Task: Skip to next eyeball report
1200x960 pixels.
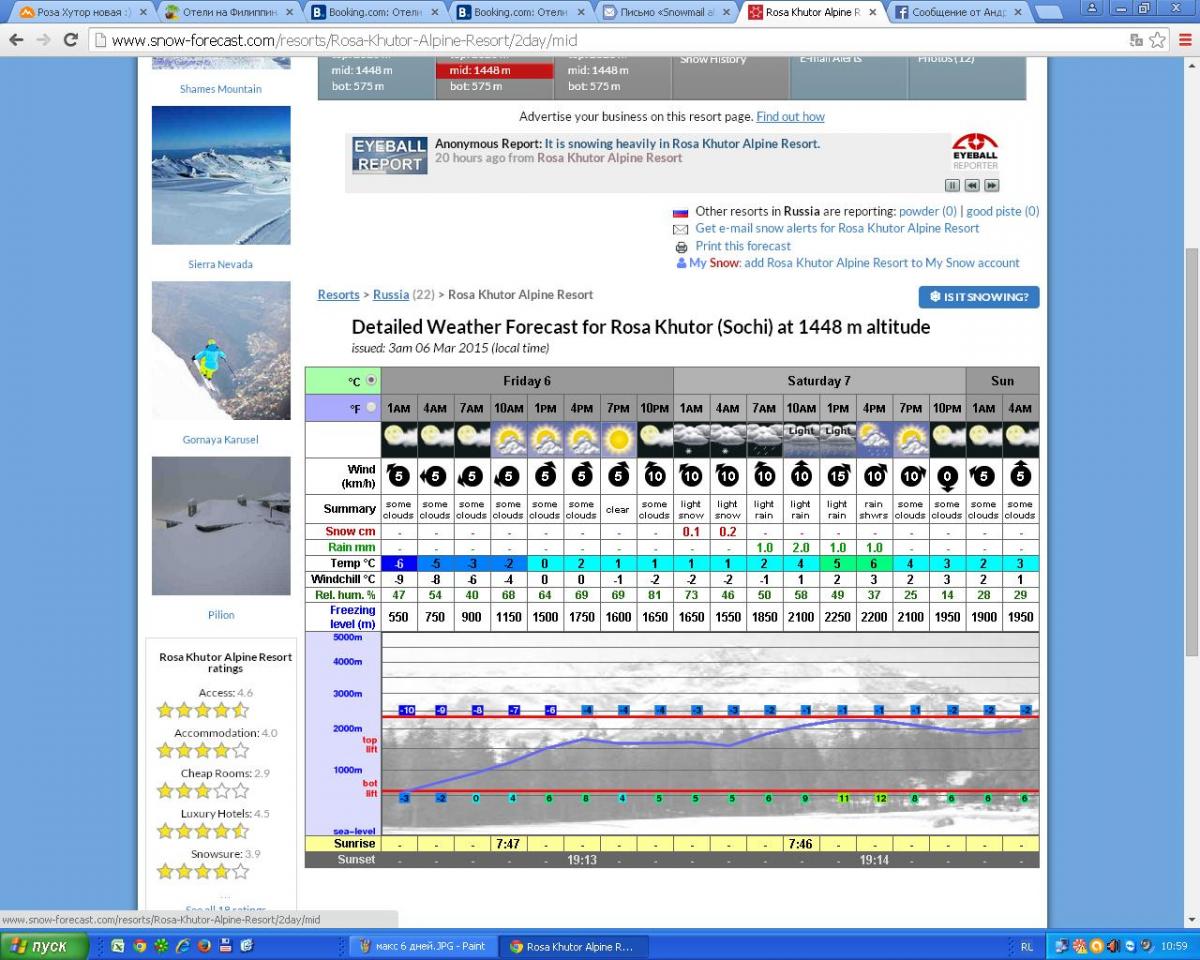Action: click(x=992, y=185)
